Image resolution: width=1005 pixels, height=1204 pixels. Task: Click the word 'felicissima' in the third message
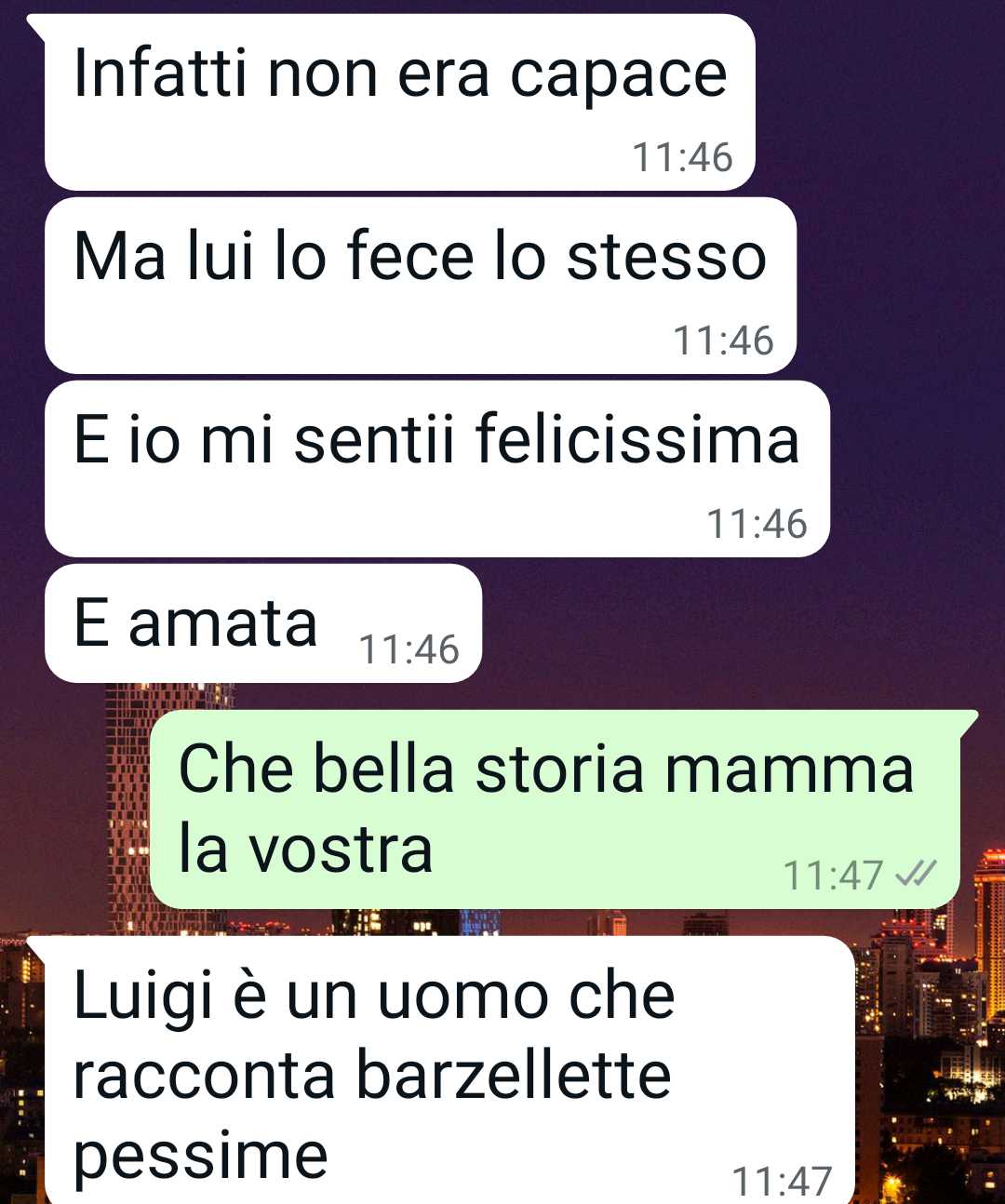click(637, 439)
